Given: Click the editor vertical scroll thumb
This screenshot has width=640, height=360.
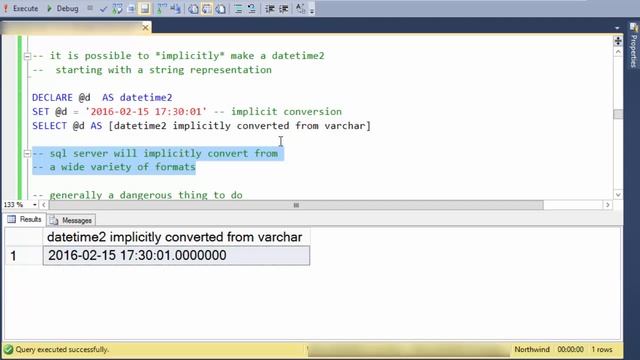Looking at the screenshot, I should click(618, 114).
